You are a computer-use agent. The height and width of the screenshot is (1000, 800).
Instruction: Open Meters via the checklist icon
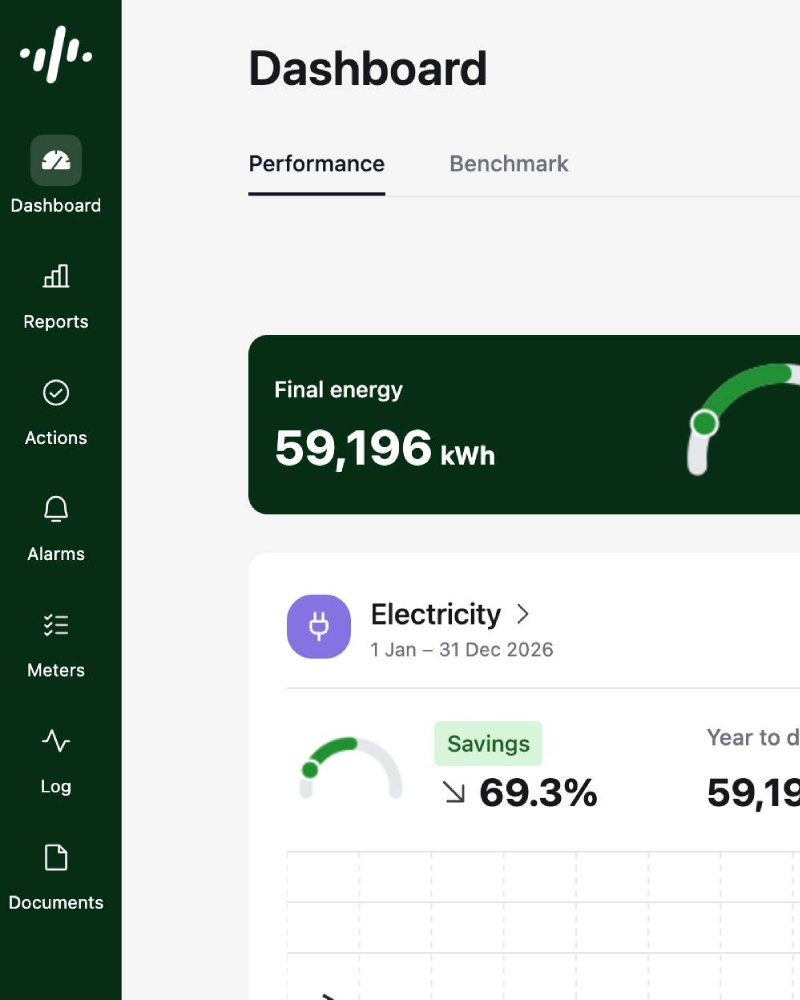(x=56, y=626)
